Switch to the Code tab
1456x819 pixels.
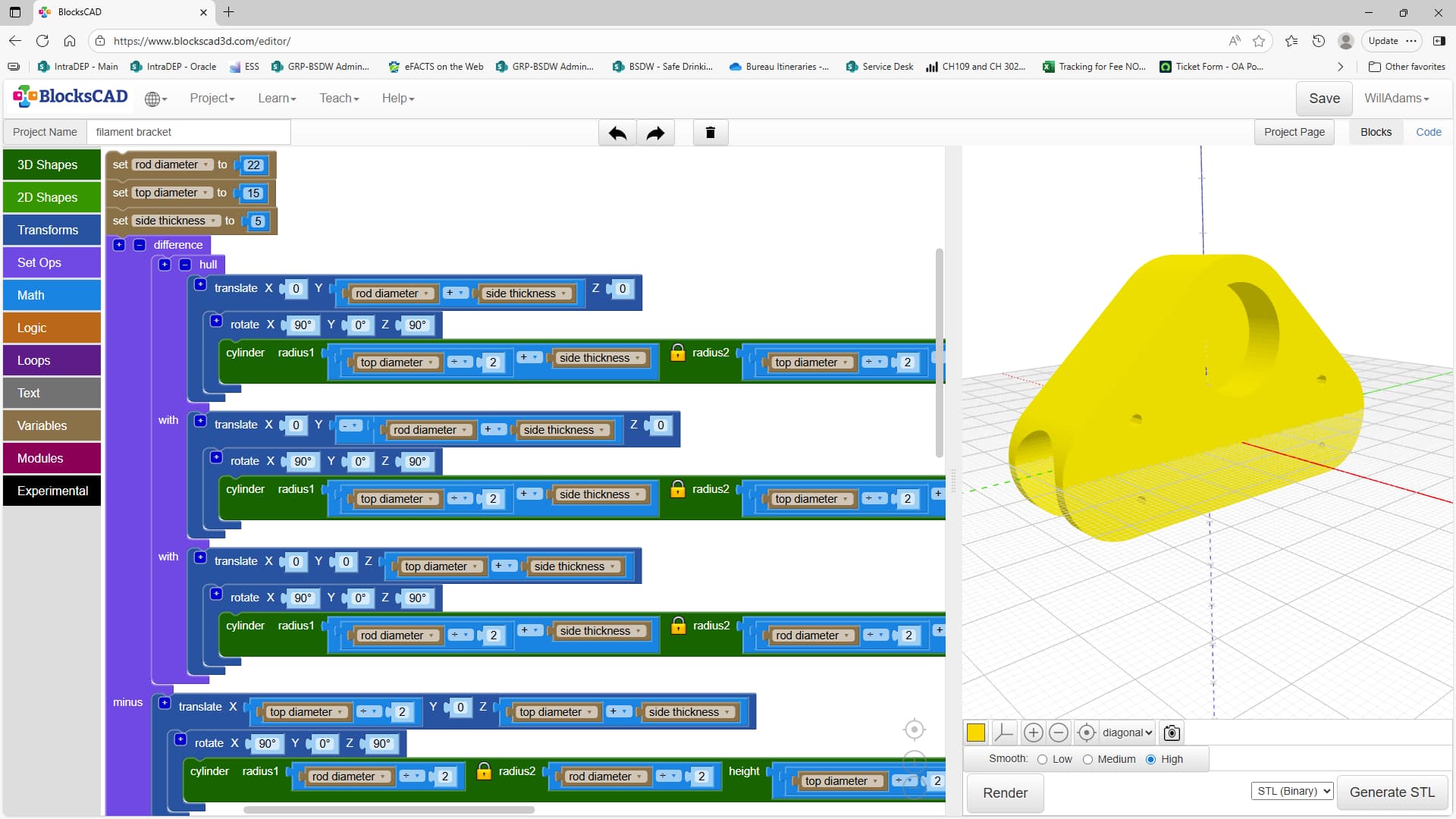(1428, 132)
